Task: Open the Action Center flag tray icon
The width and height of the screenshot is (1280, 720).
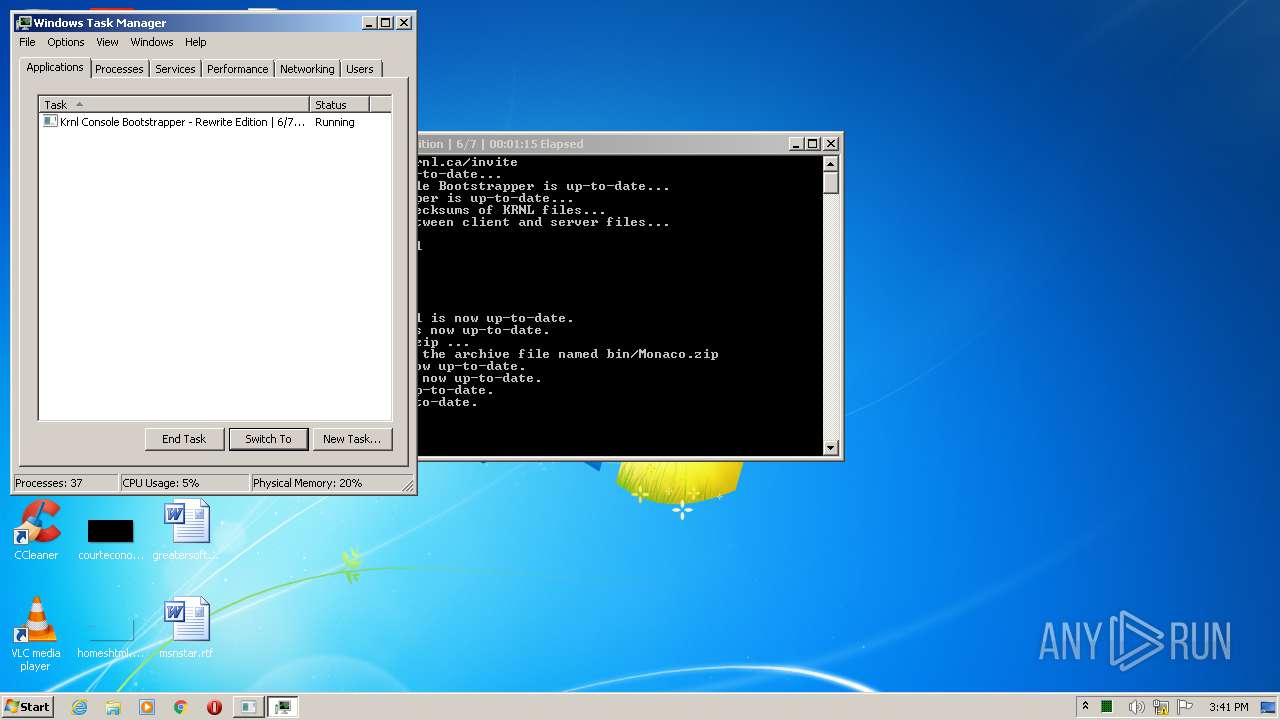Action: tap(1185, 707)
